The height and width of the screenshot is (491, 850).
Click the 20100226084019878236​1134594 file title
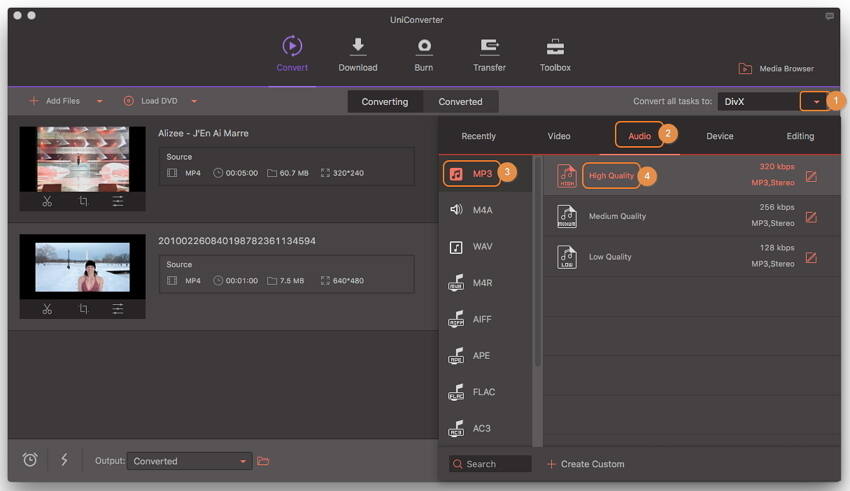pyautogui.click(x=237, y=241)
